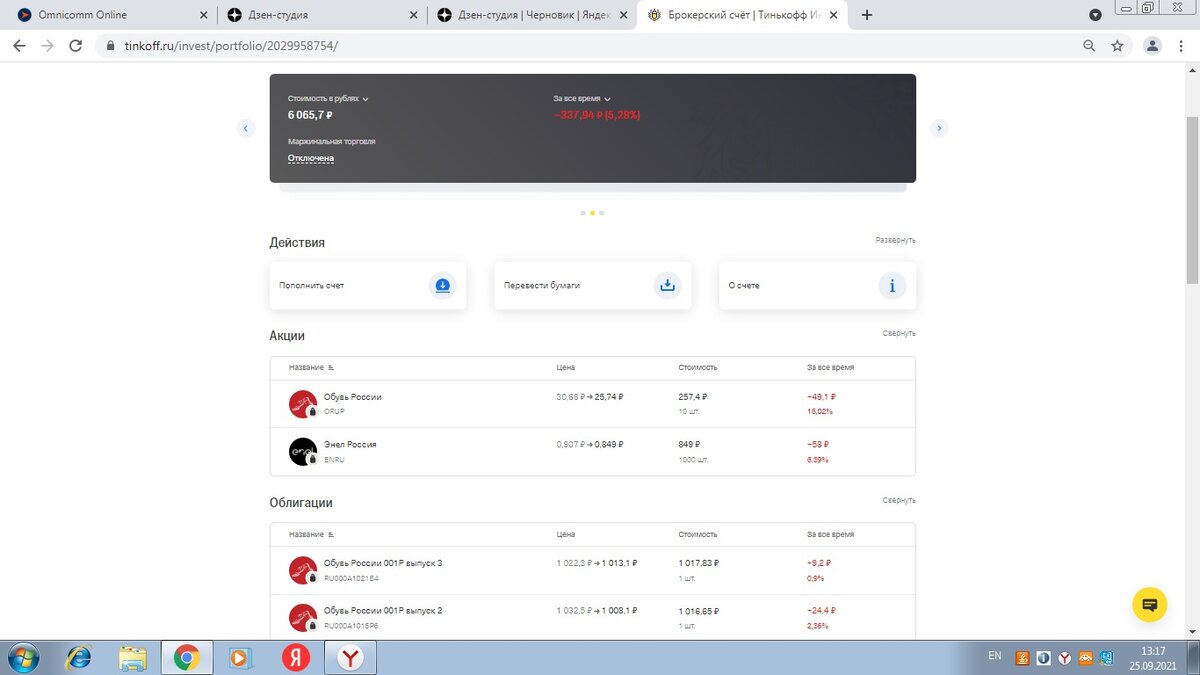Click portfolio value 6 065,7 ₽
Screen dimensions: 1200x675
click(310, 115)
